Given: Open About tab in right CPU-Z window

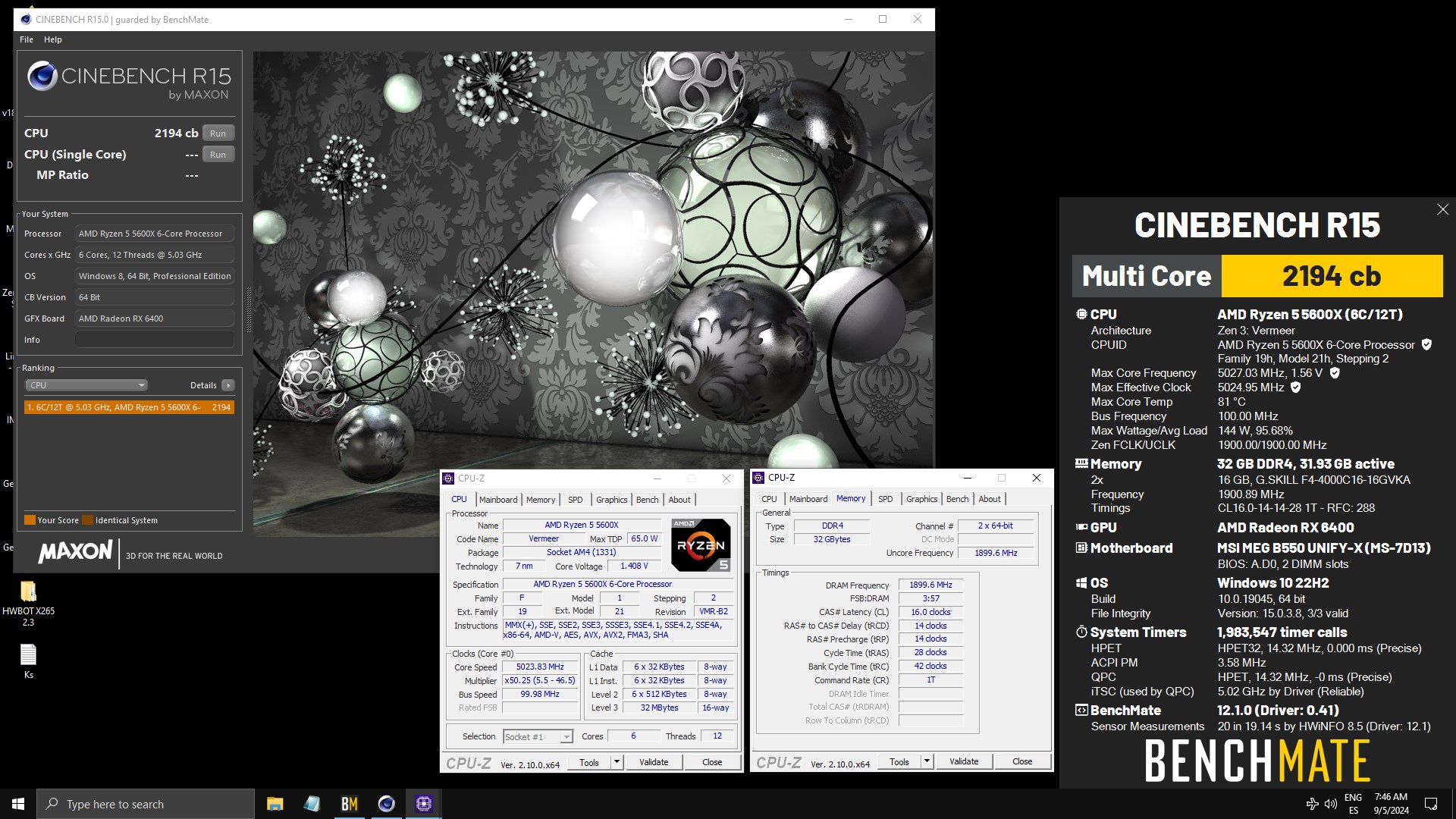Looking at the screenshot, I should click(x=990, y=499).
